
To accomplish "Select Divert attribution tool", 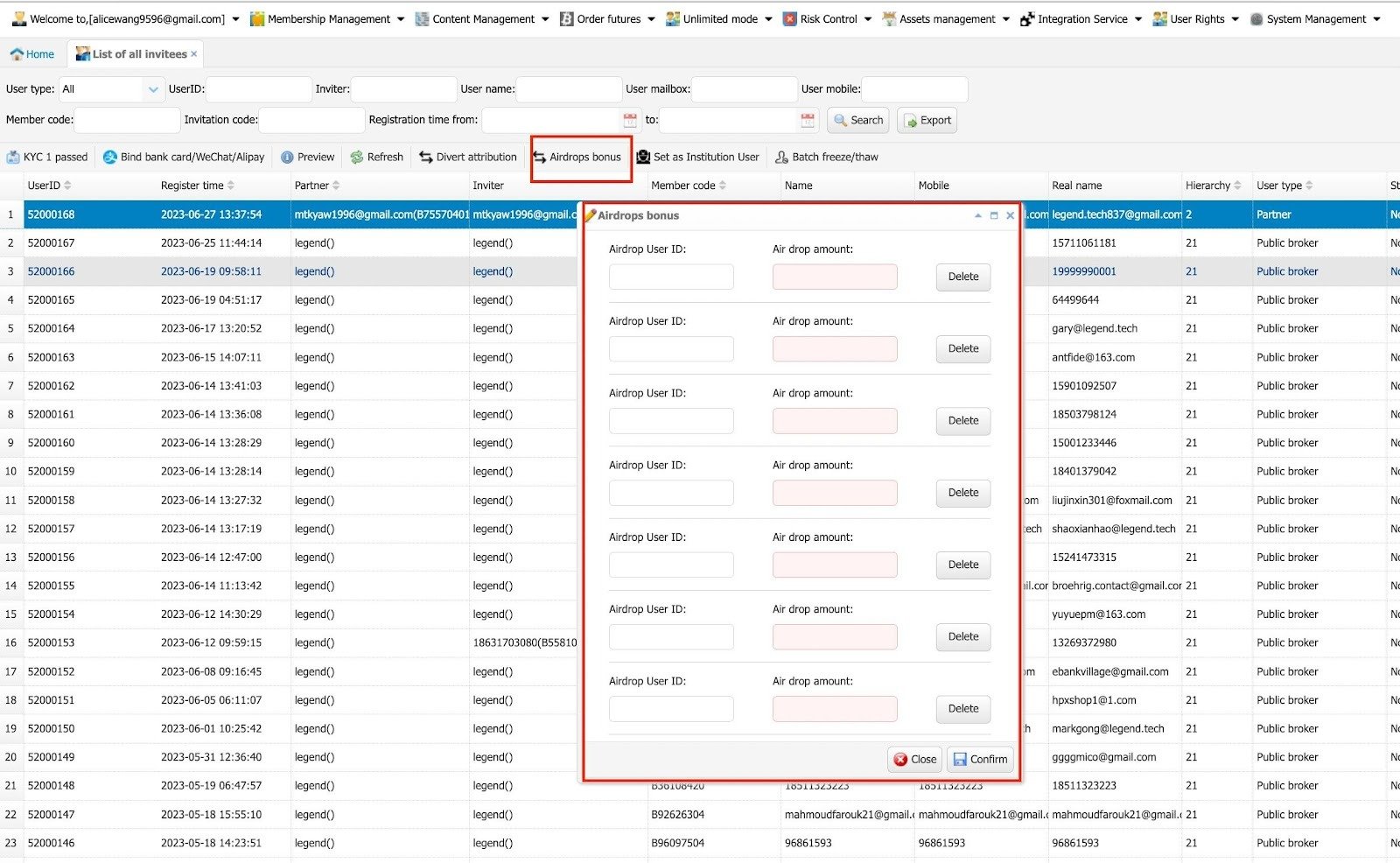I will point(468,158).
